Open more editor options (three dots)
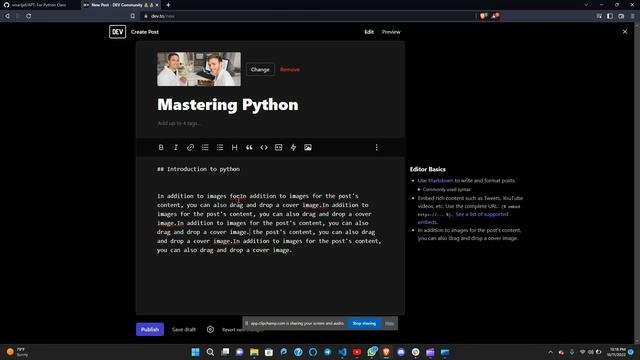The image size is (640, 360). tap(376, 147)
